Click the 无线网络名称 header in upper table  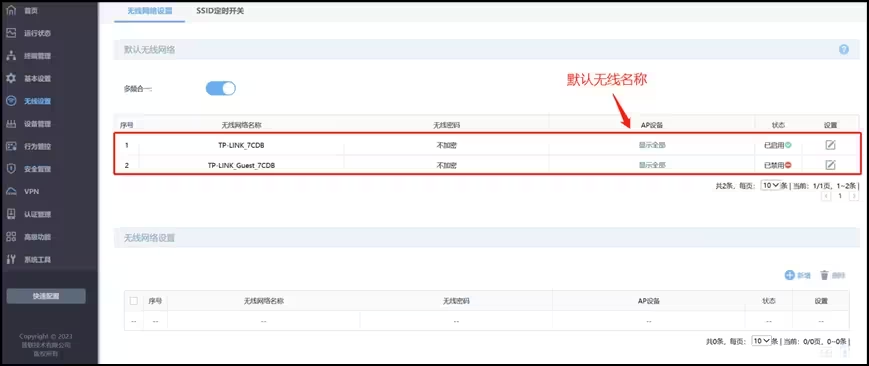click(241, 125)
